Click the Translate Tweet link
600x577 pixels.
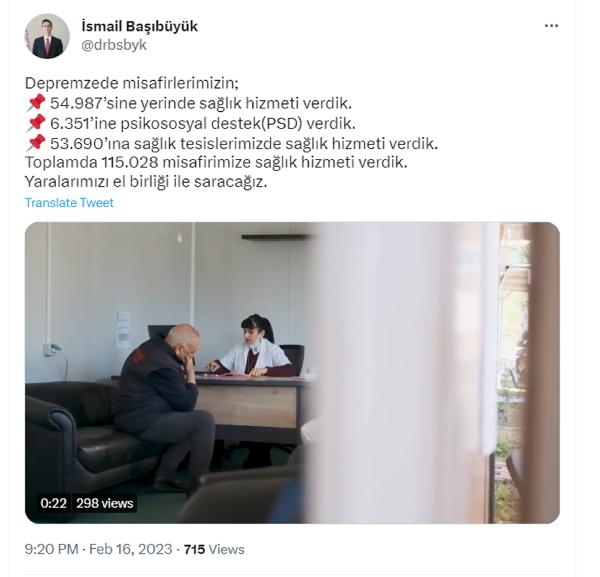[69, 202]
